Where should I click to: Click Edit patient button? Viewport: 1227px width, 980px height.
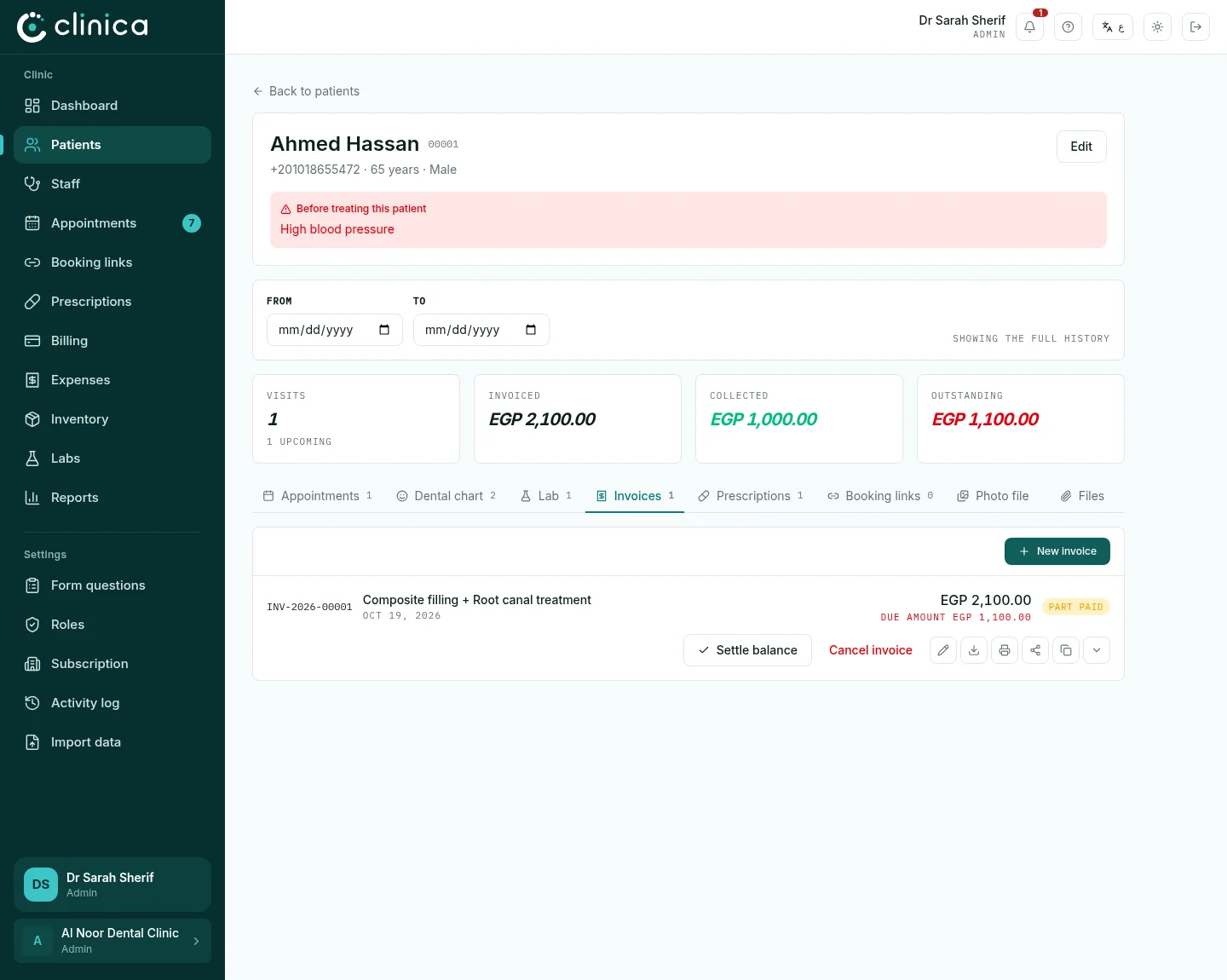[1081, 147]
